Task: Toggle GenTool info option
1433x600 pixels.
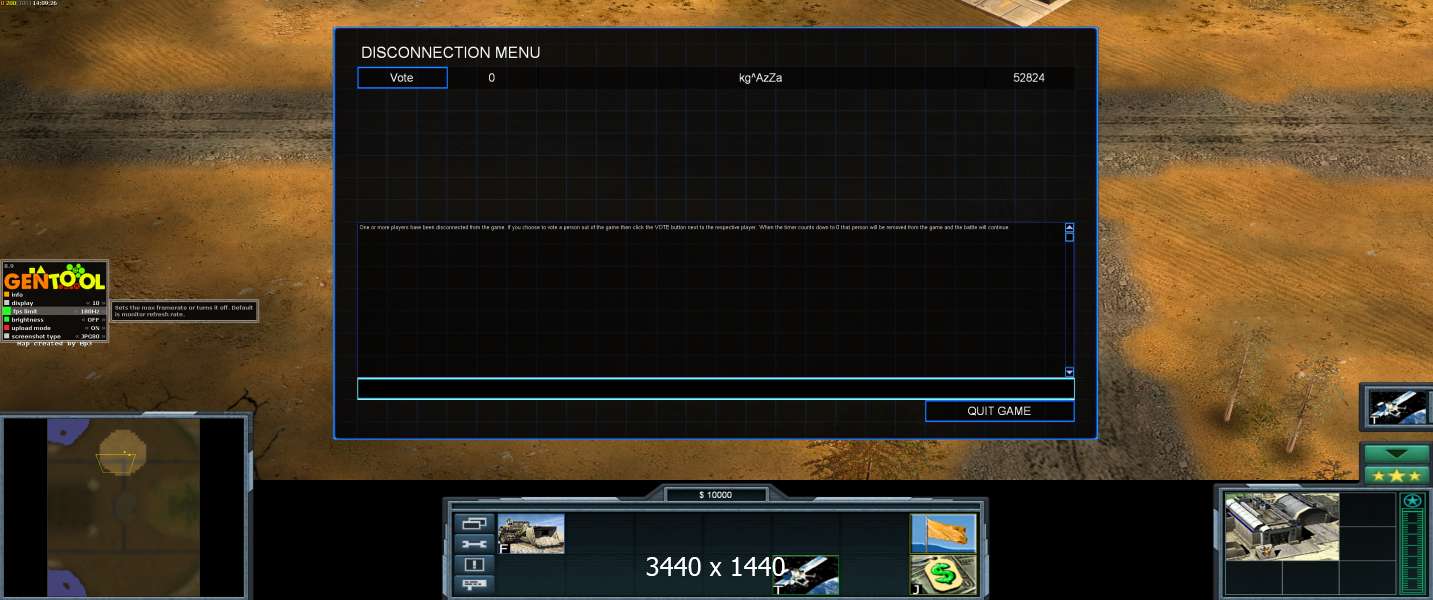Action: pyautogui.click(x=55, y=295)
